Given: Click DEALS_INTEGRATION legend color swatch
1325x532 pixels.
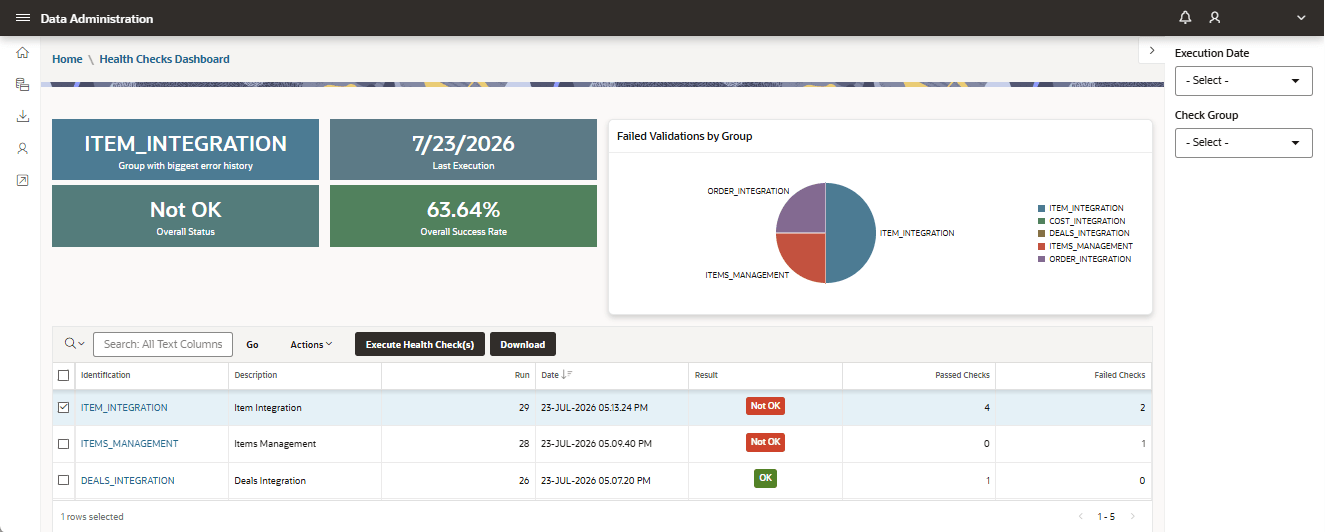Looking at the screenshot, I should click(1042, 233).
